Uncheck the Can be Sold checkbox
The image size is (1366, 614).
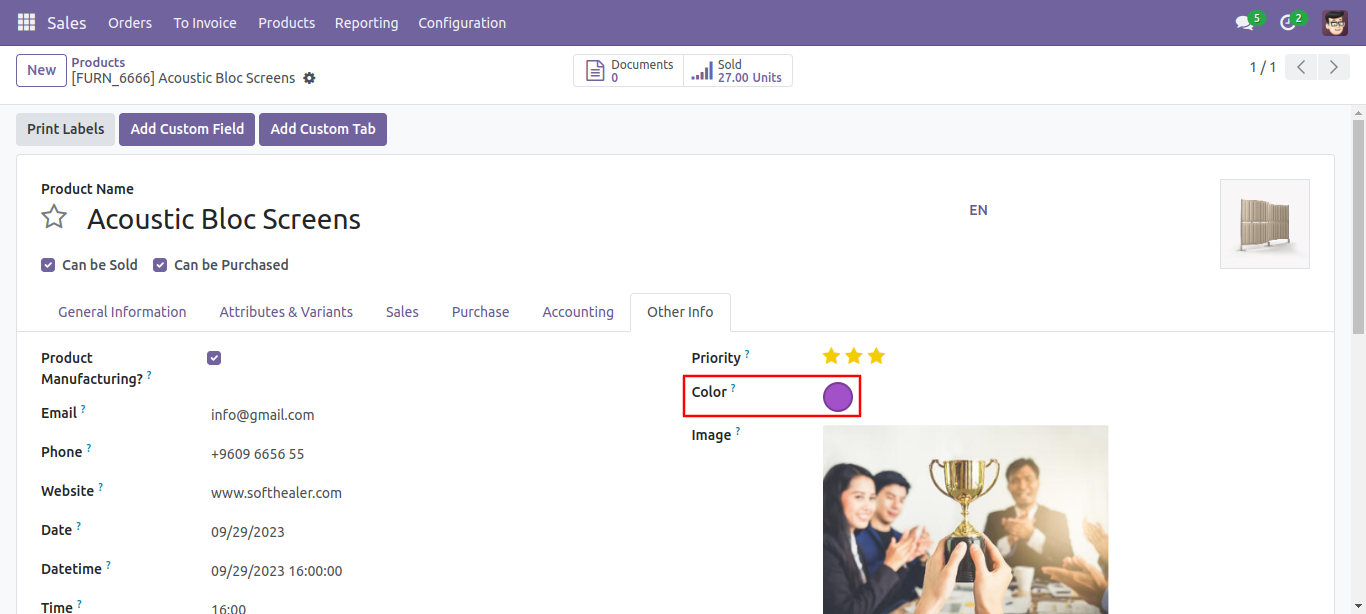click(x=48, y=265)
